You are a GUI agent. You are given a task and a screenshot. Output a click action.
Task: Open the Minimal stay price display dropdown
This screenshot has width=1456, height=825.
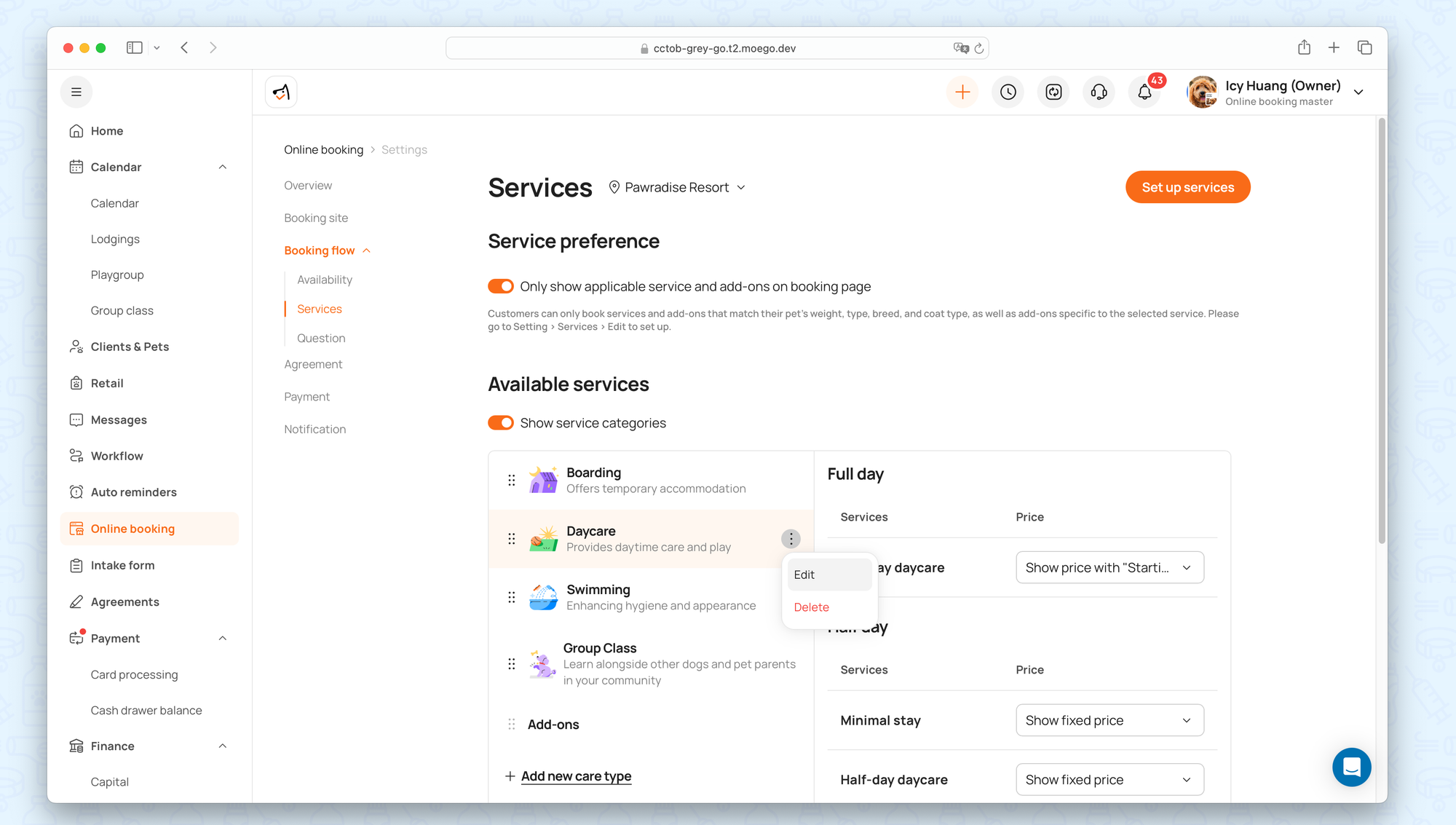coord(1109,720)
